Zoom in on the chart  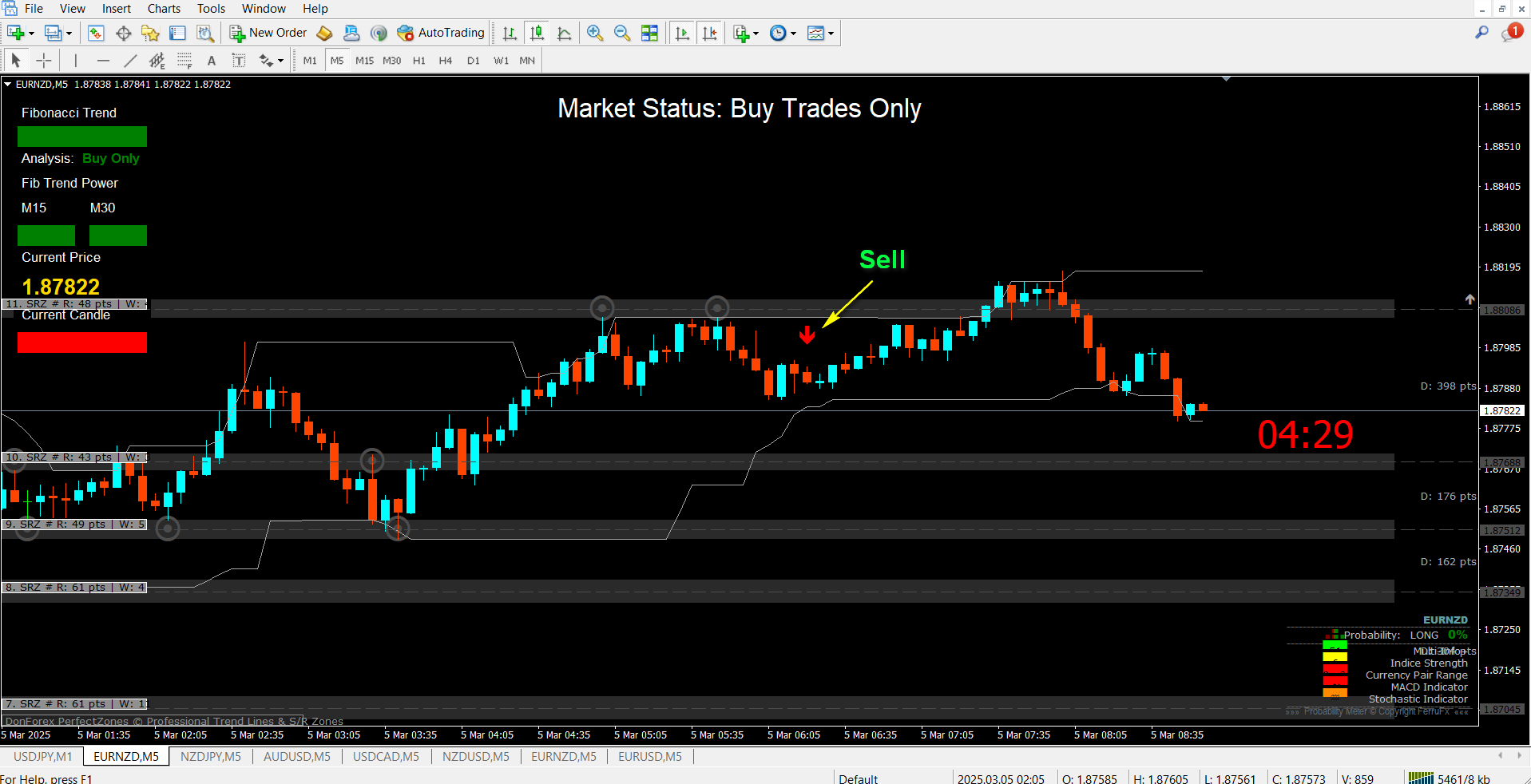coord(594,33)
